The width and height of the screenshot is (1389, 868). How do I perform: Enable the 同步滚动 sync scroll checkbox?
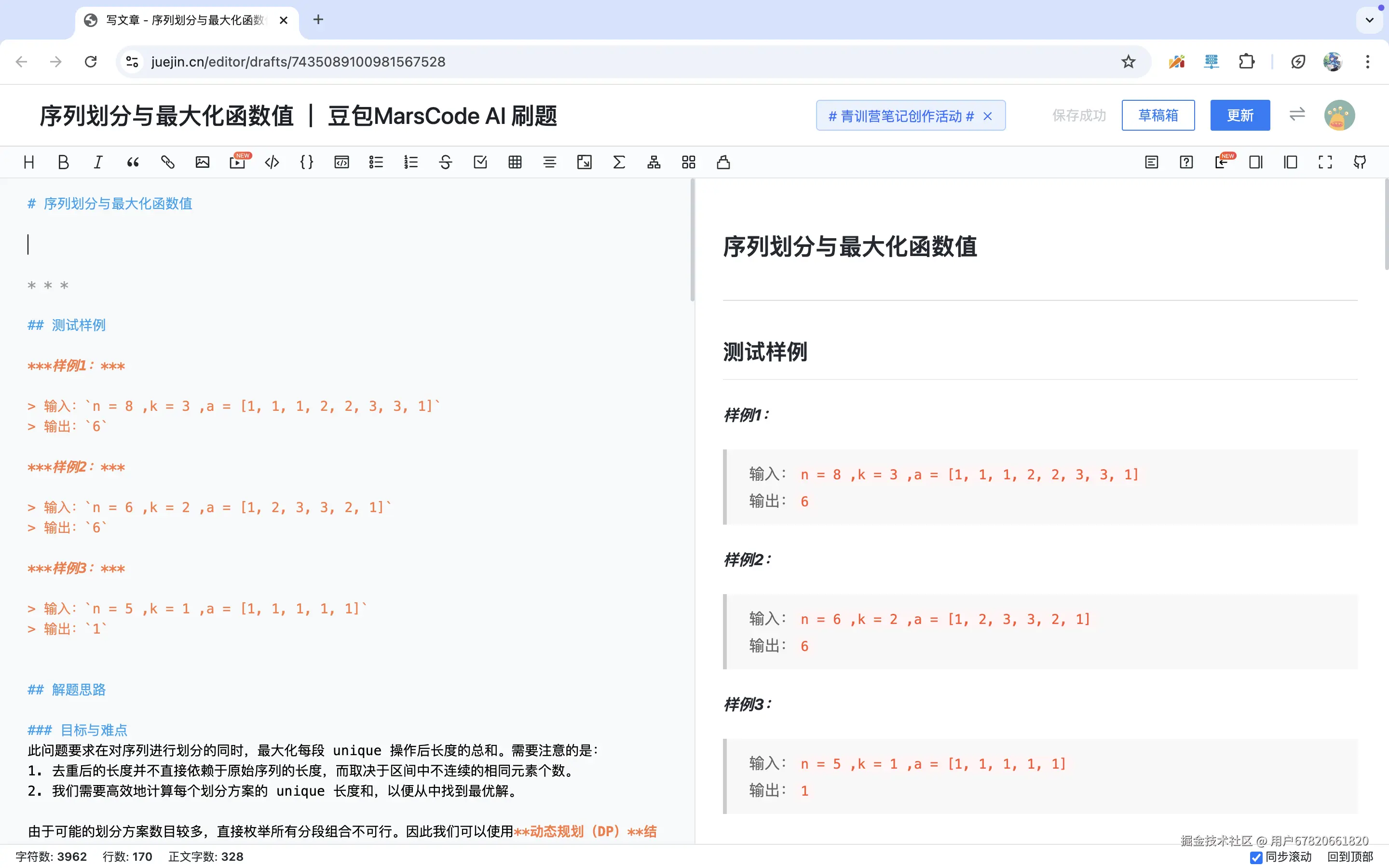pyautogui.click(x=1256, y=858)
